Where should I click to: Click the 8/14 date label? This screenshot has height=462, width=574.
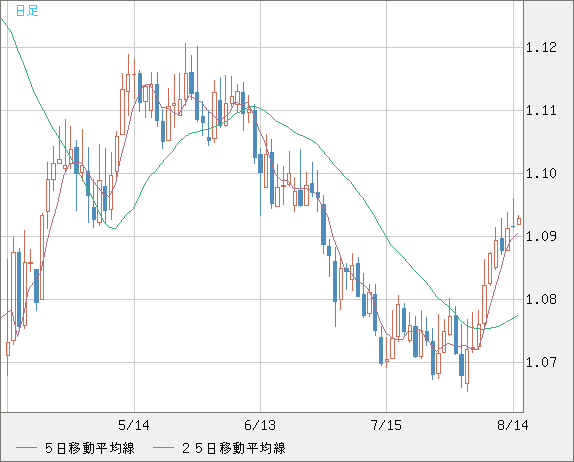pos(513,425)
